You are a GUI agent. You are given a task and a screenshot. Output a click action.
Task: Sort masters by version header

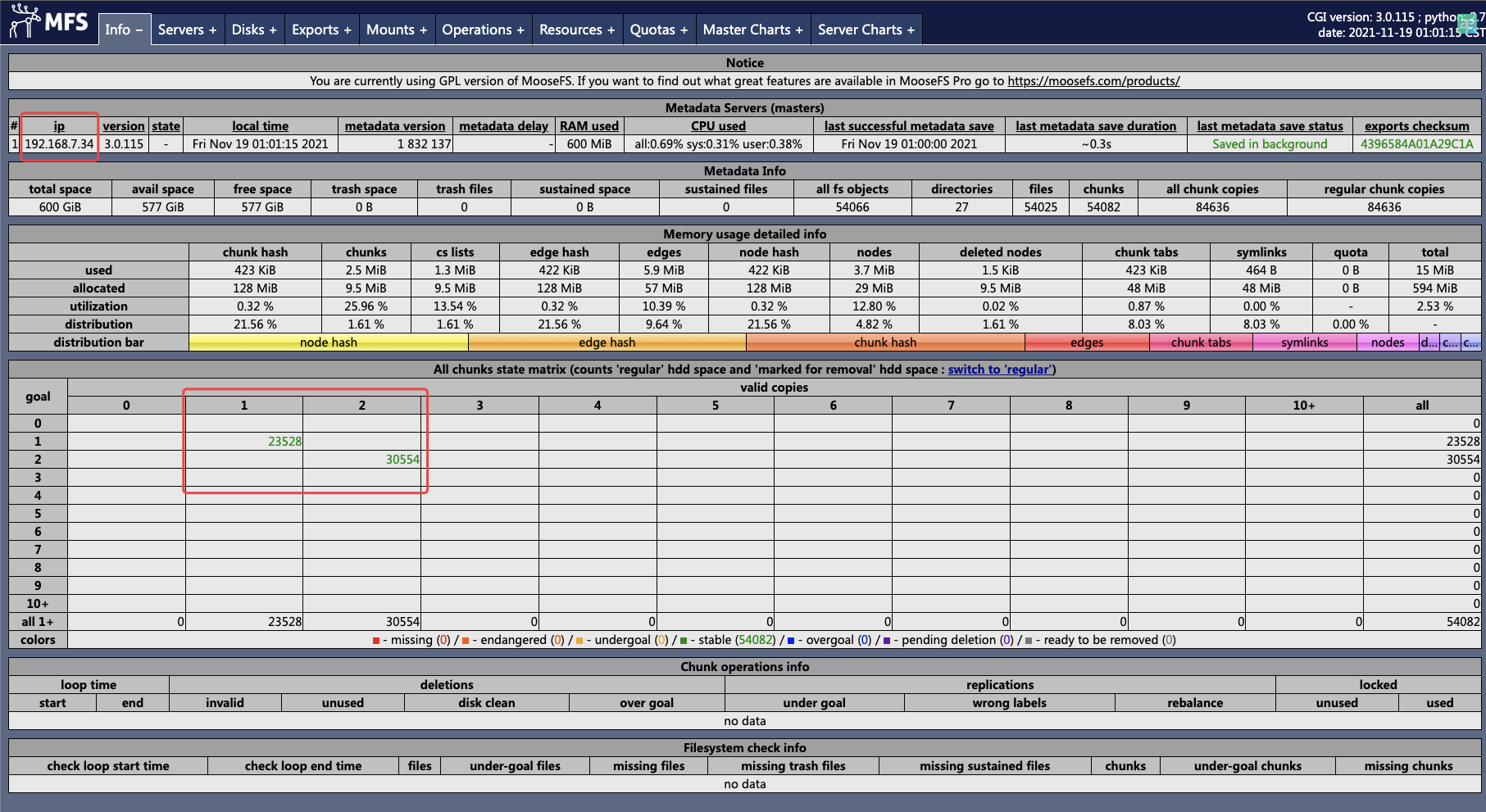point(124,126)
